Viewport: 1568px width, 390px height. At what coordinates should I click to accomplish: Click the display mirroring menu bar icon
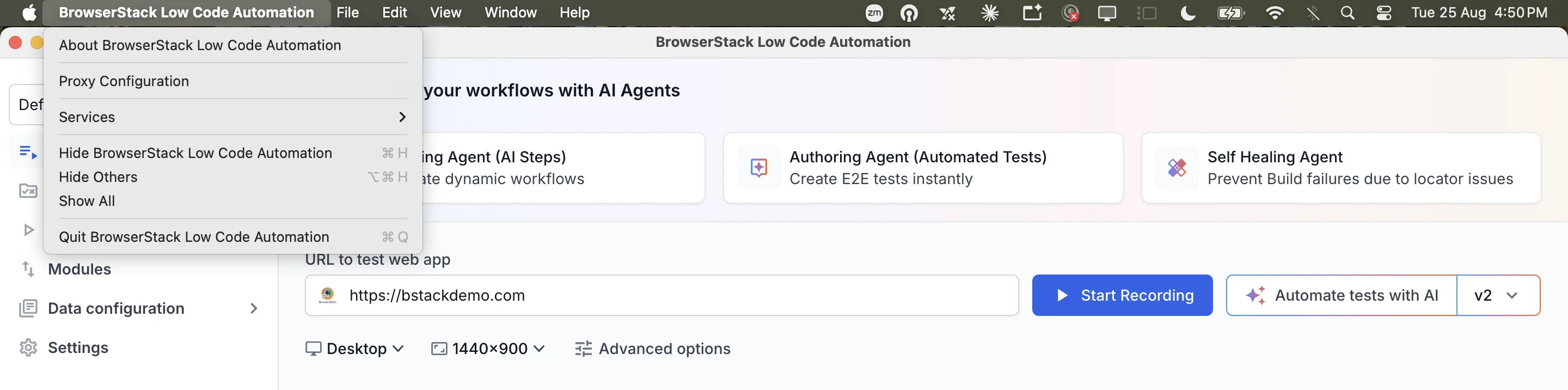(x=1107, y=13)
